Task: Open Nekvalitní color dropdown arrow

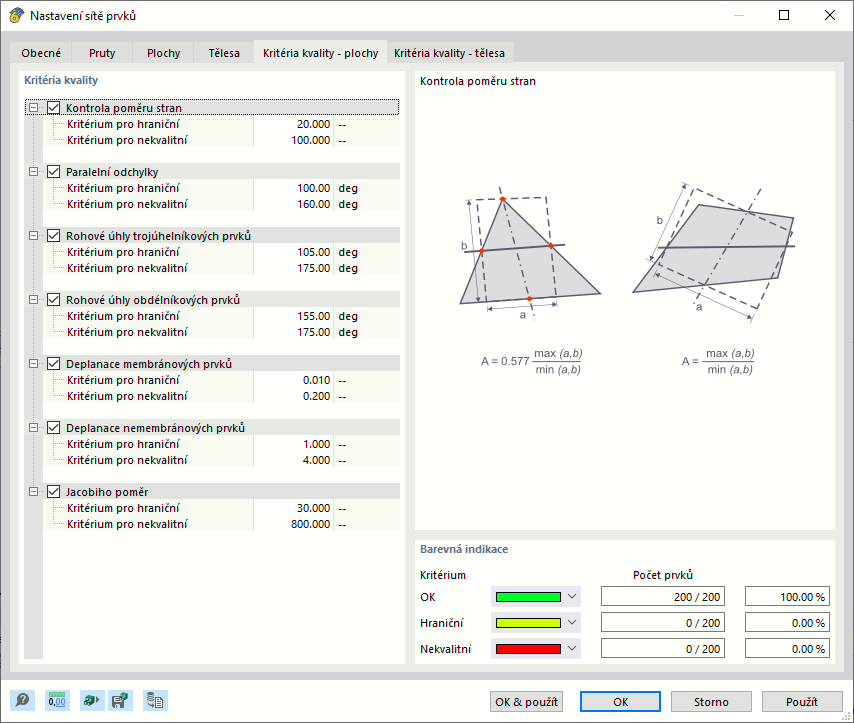Action: pos(572,648)
